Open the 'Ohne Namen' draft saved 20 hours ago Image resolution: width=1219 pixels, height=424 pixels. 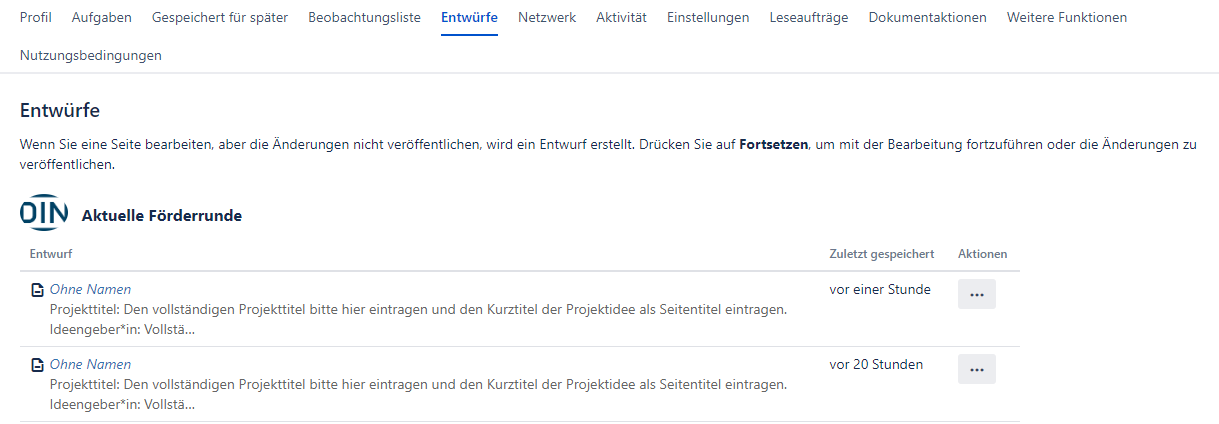[90, 364]
